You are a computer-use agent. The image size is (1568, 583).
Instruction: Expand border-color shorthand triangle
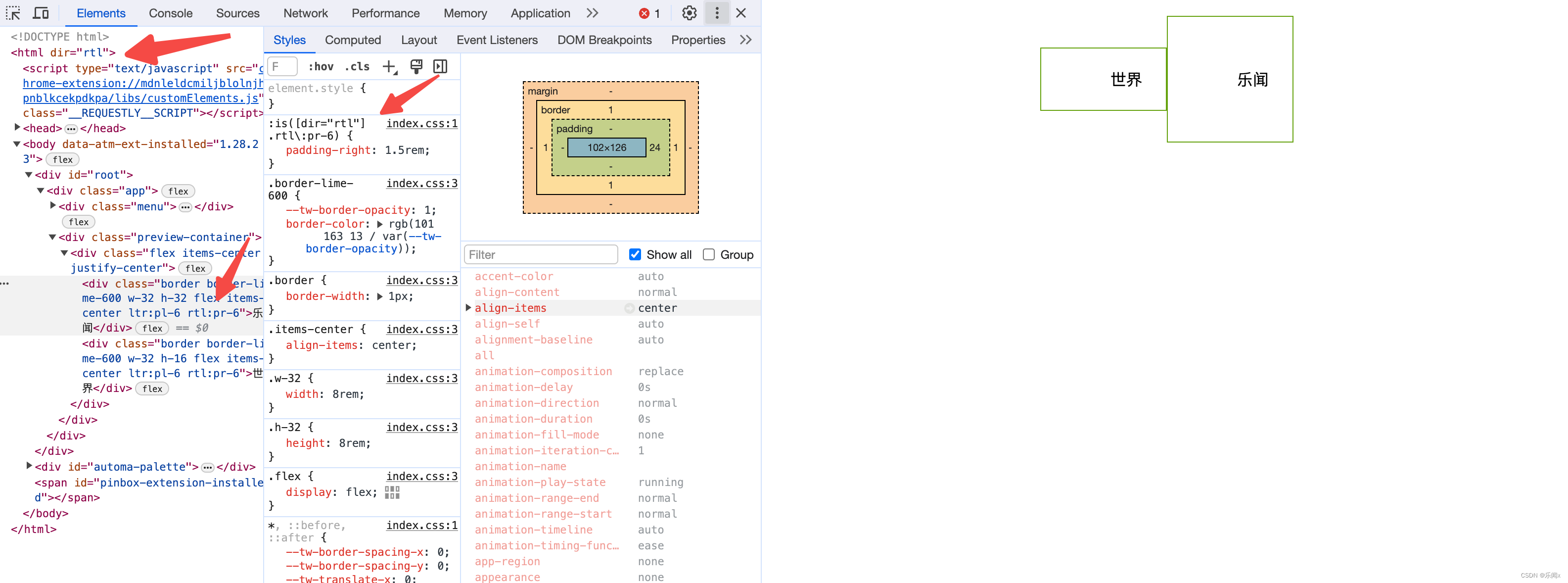click(x=380, y=224)
